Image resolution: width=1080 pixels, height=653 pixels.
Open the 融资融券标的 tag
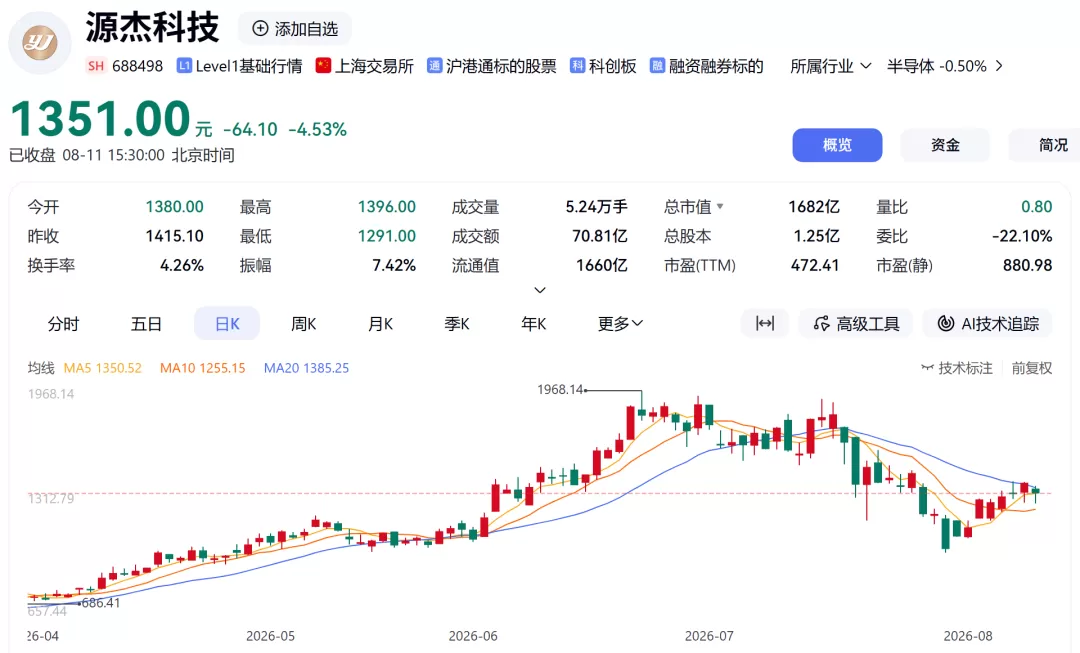click(707, 66)
